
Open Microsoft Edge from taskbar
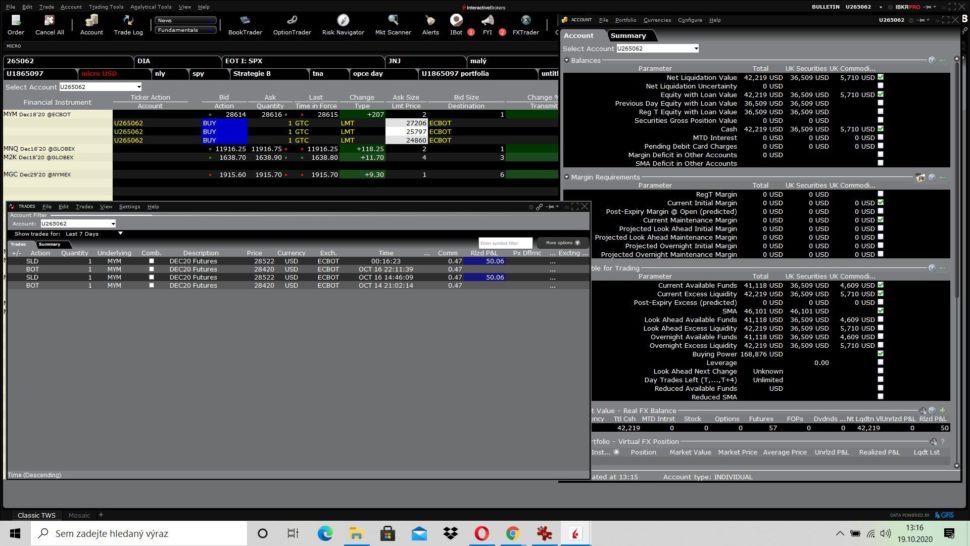[x=325, y=533]
